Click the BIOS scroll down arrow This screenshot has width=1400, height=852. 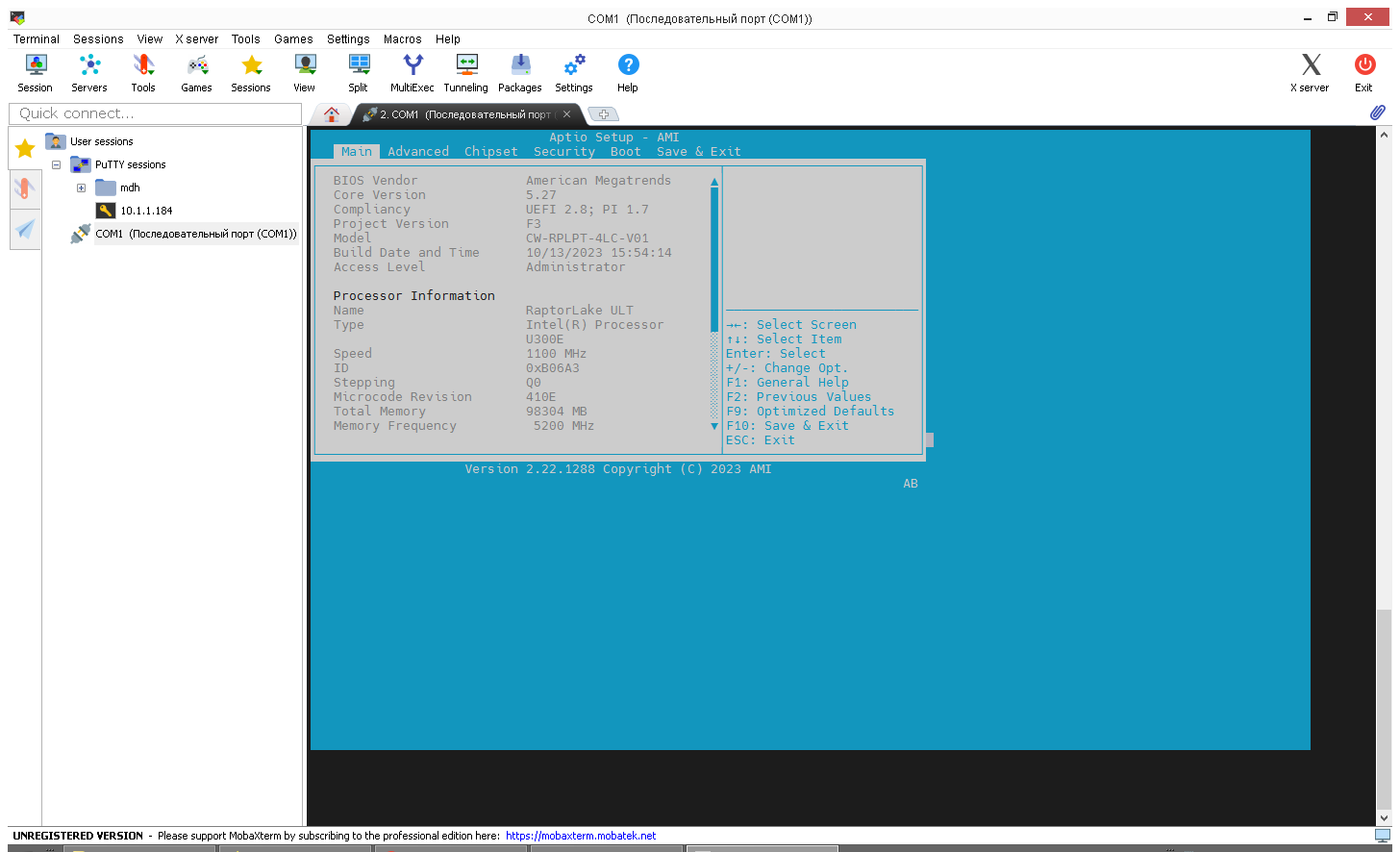(x=714, y=426)
